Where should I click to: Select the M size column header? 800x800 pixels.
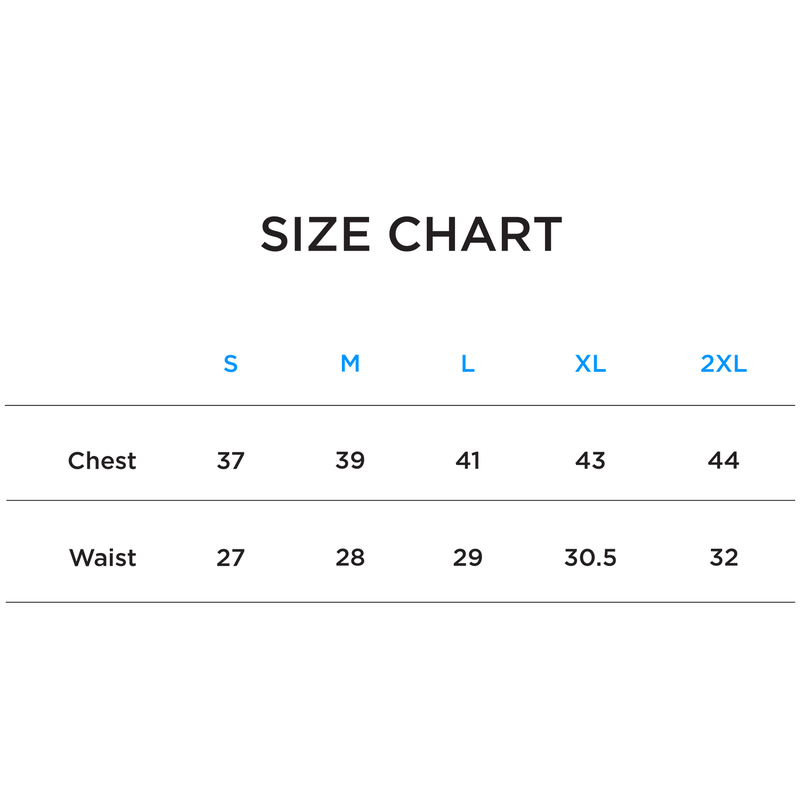(x=350, y=364)
